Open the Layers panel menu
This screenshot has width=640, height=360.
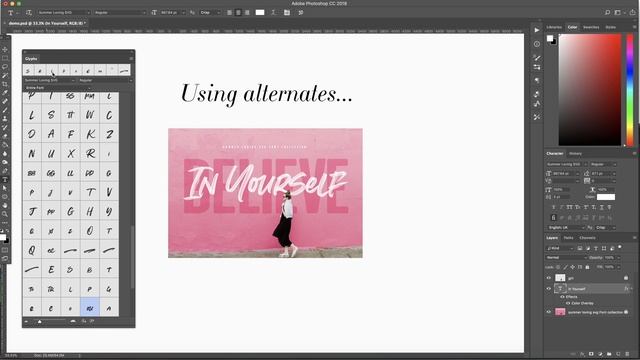coord(634,238)
